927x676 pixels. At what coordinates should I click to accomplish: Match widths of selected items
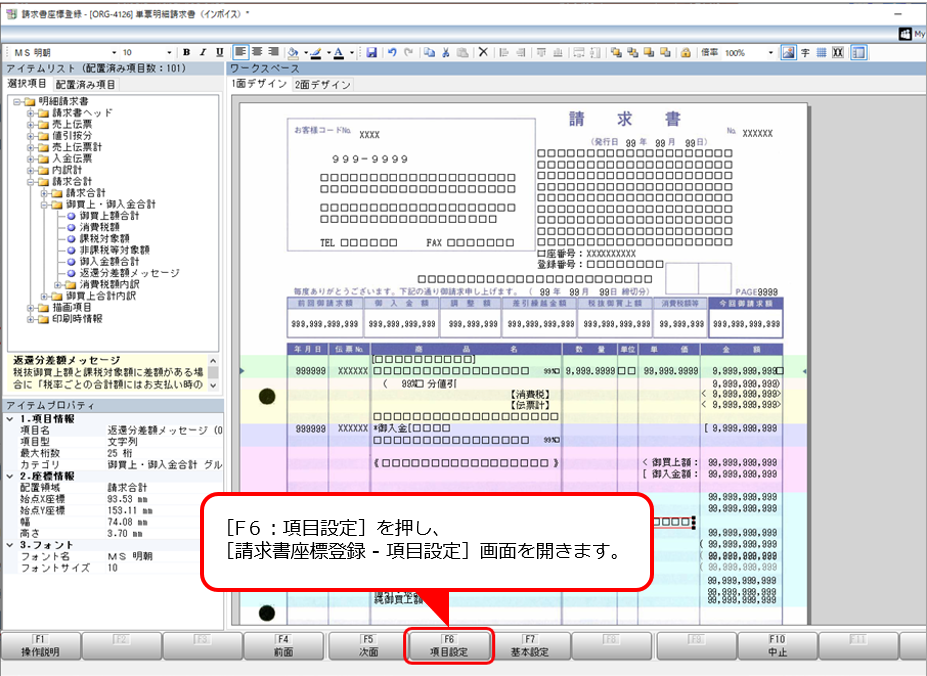[x=579, y=53]
